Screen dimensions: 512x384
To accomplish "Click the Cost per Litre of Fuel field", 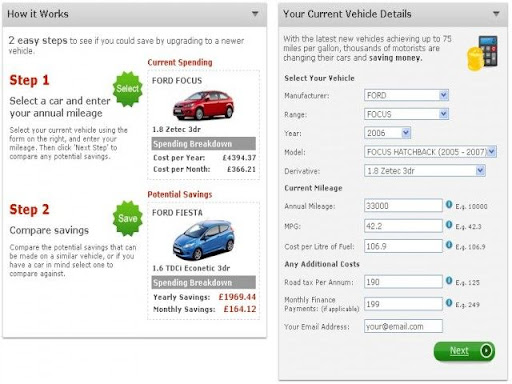I will [403, 246].
